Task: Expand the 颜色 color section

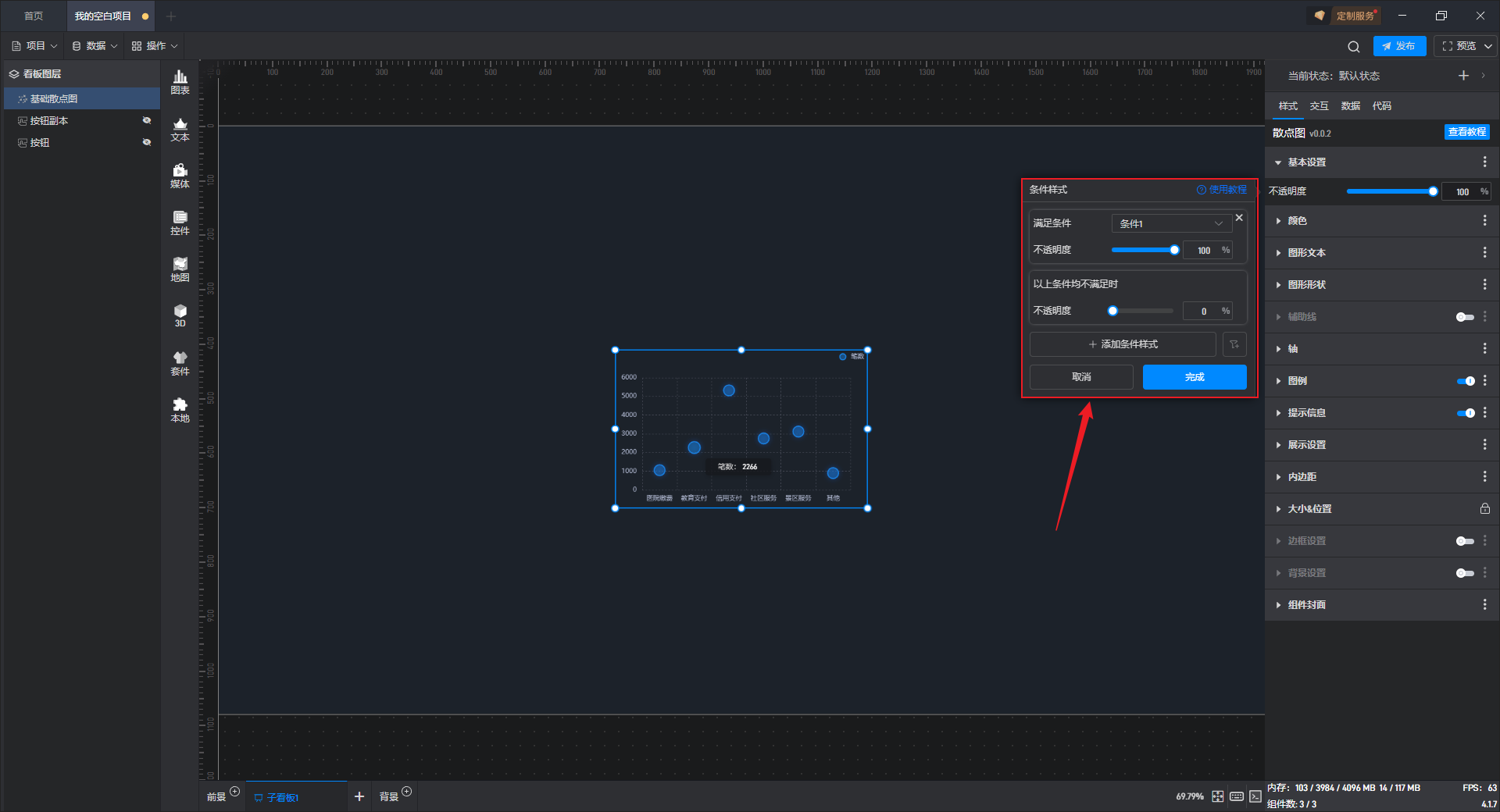Action: pyautogui.click(x=1297, y=221)
